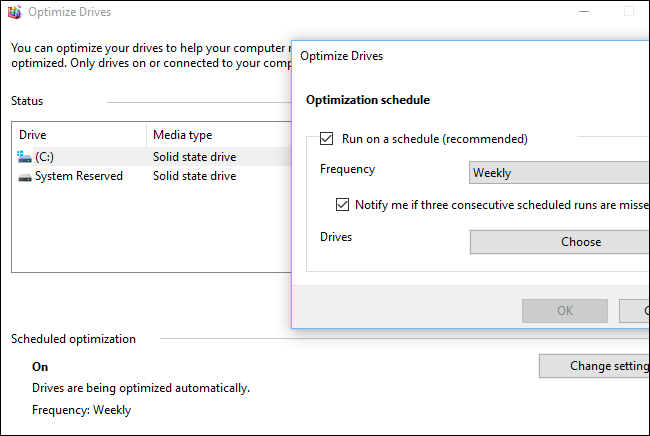Select System Reserved row's Solid state drive cell
This screenshot has width=650, height=436.
pos(194,176)
